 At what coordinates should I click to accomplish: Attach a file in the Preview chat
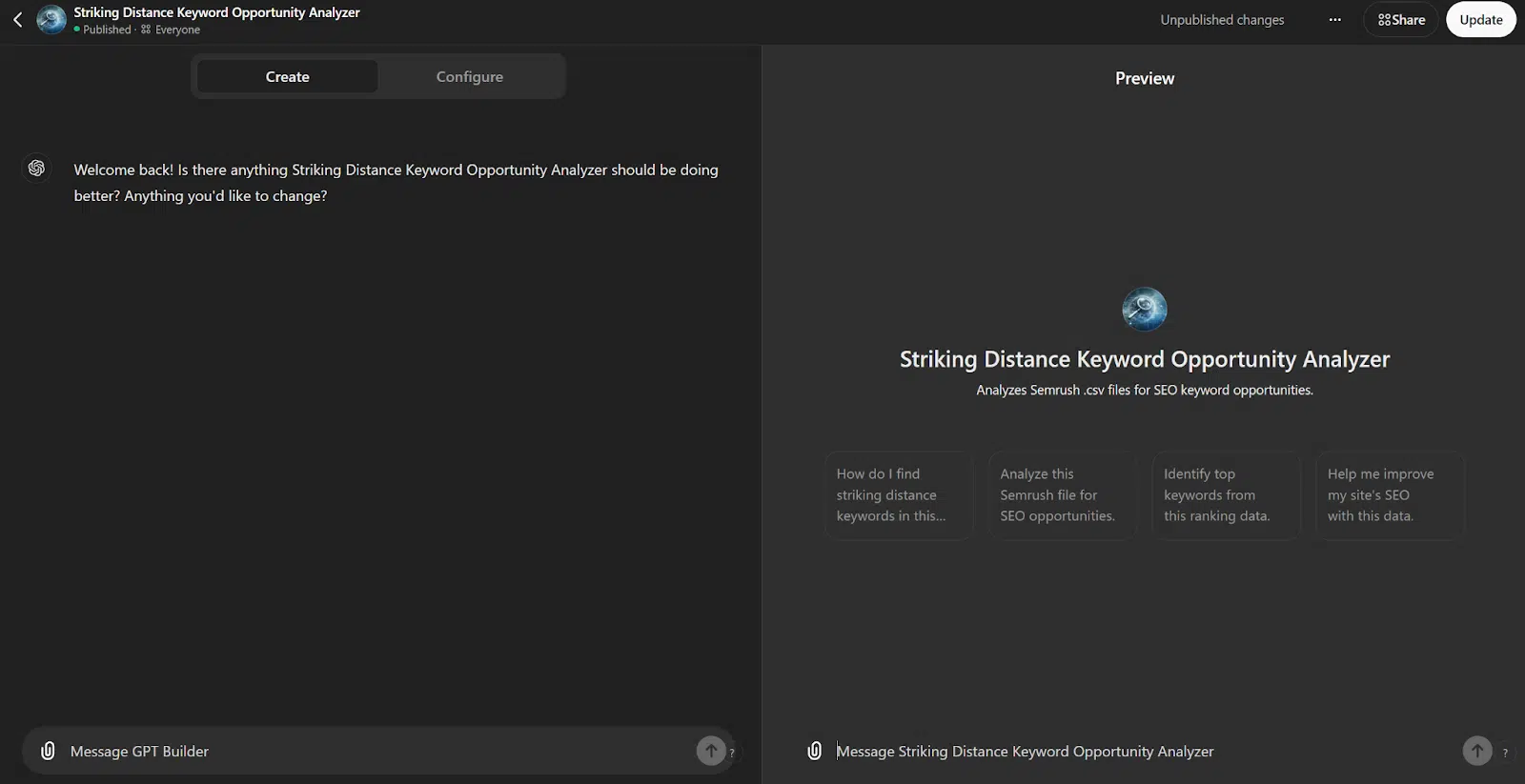814,751
